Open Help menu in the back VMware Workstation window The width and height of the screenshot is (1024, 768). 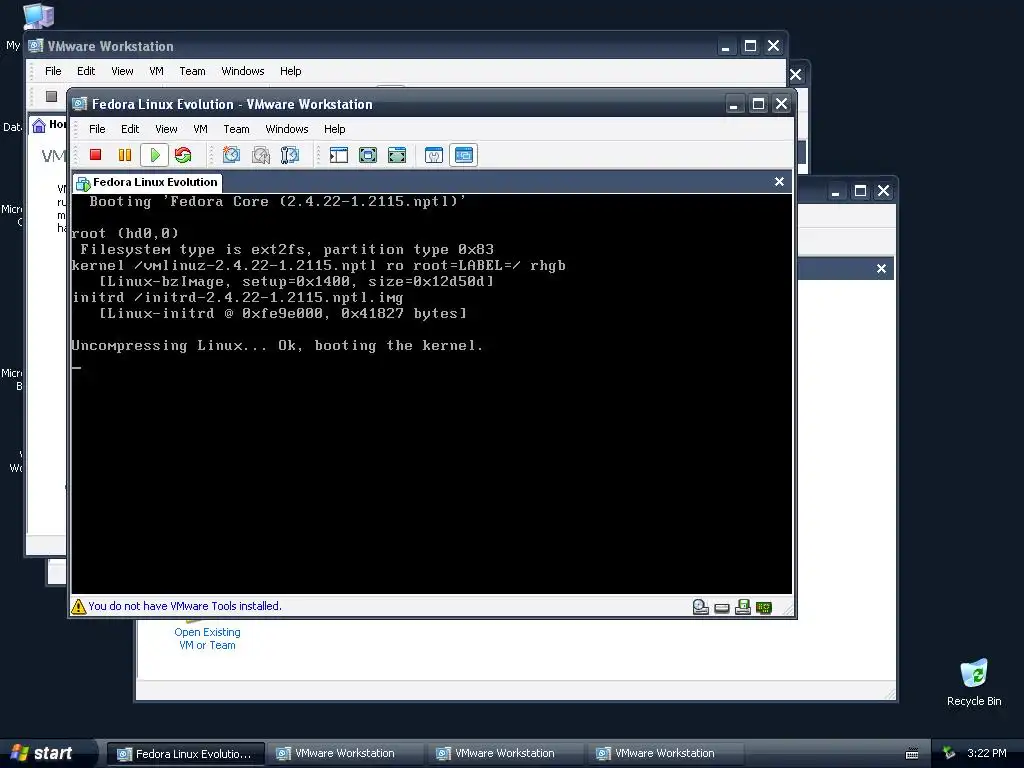point(291,71)
